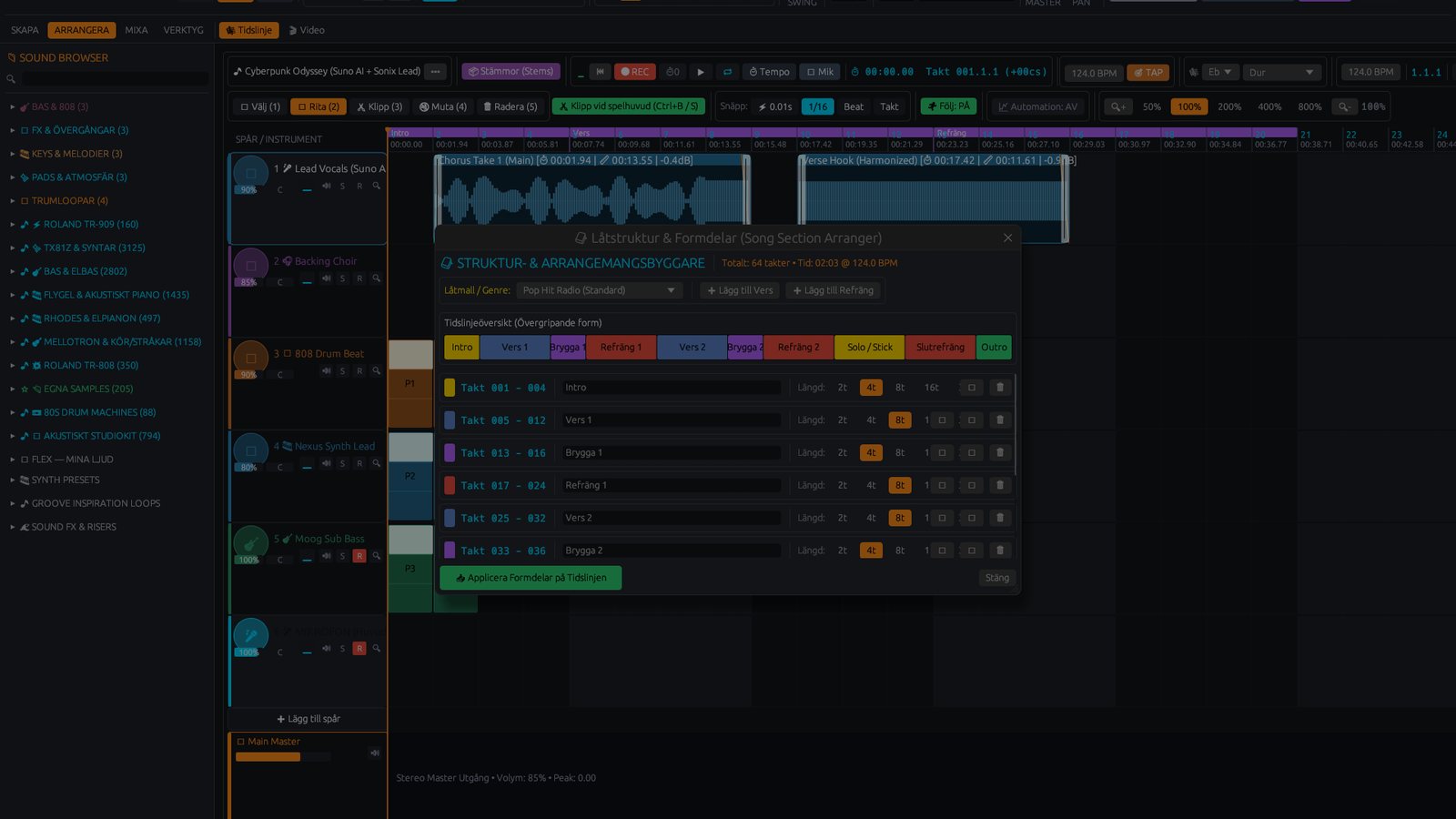Image resolution: width=1456 pixels, height=819 pixels.
Task: Open the Video view tab
Action: (307, 30)
